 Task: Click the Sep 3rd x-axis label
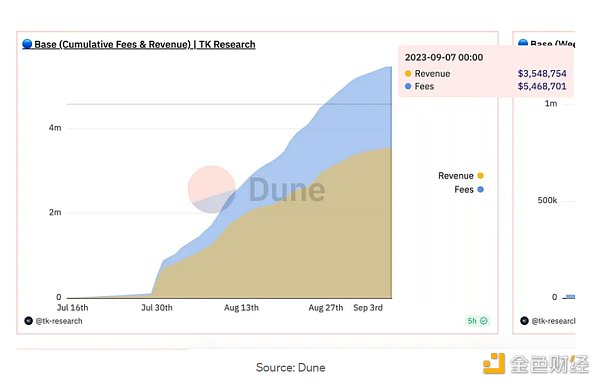[x=368, y=308]
